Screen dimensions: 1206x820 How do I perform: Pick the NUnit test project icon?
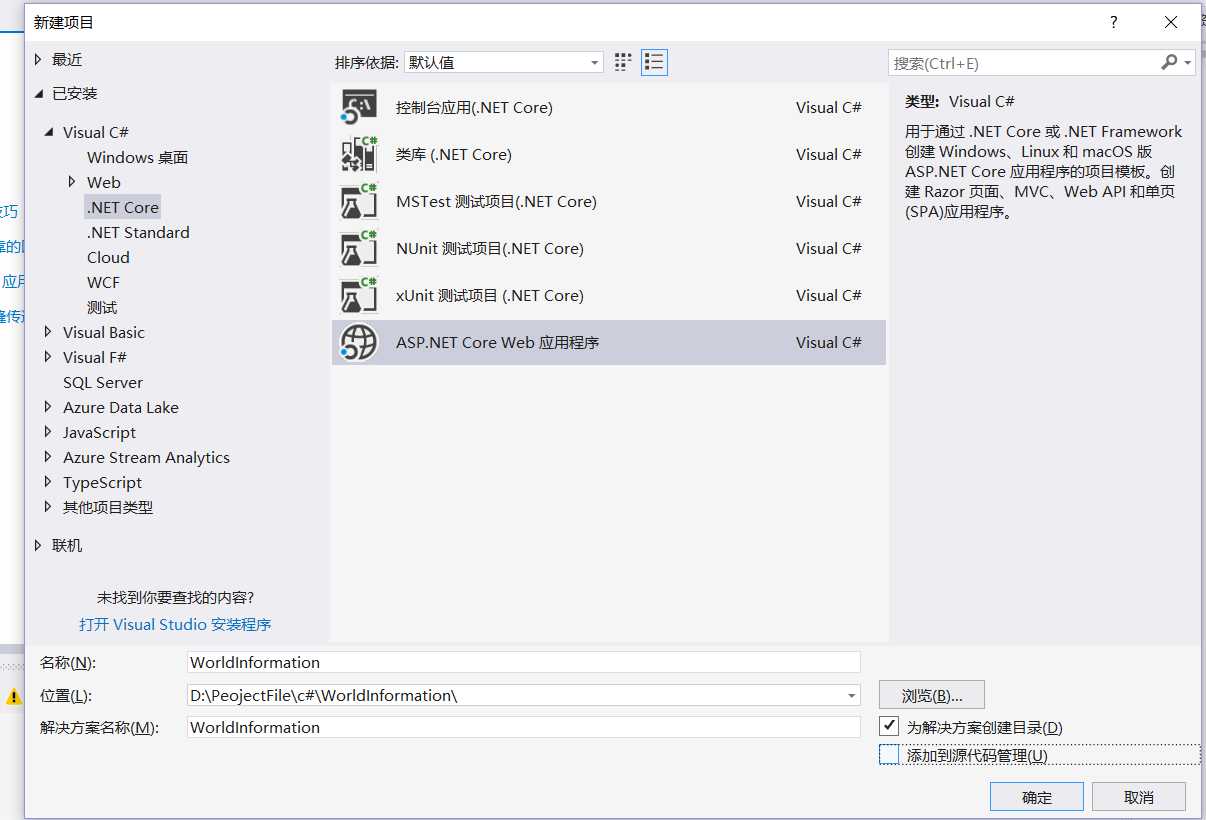(359, 248)
